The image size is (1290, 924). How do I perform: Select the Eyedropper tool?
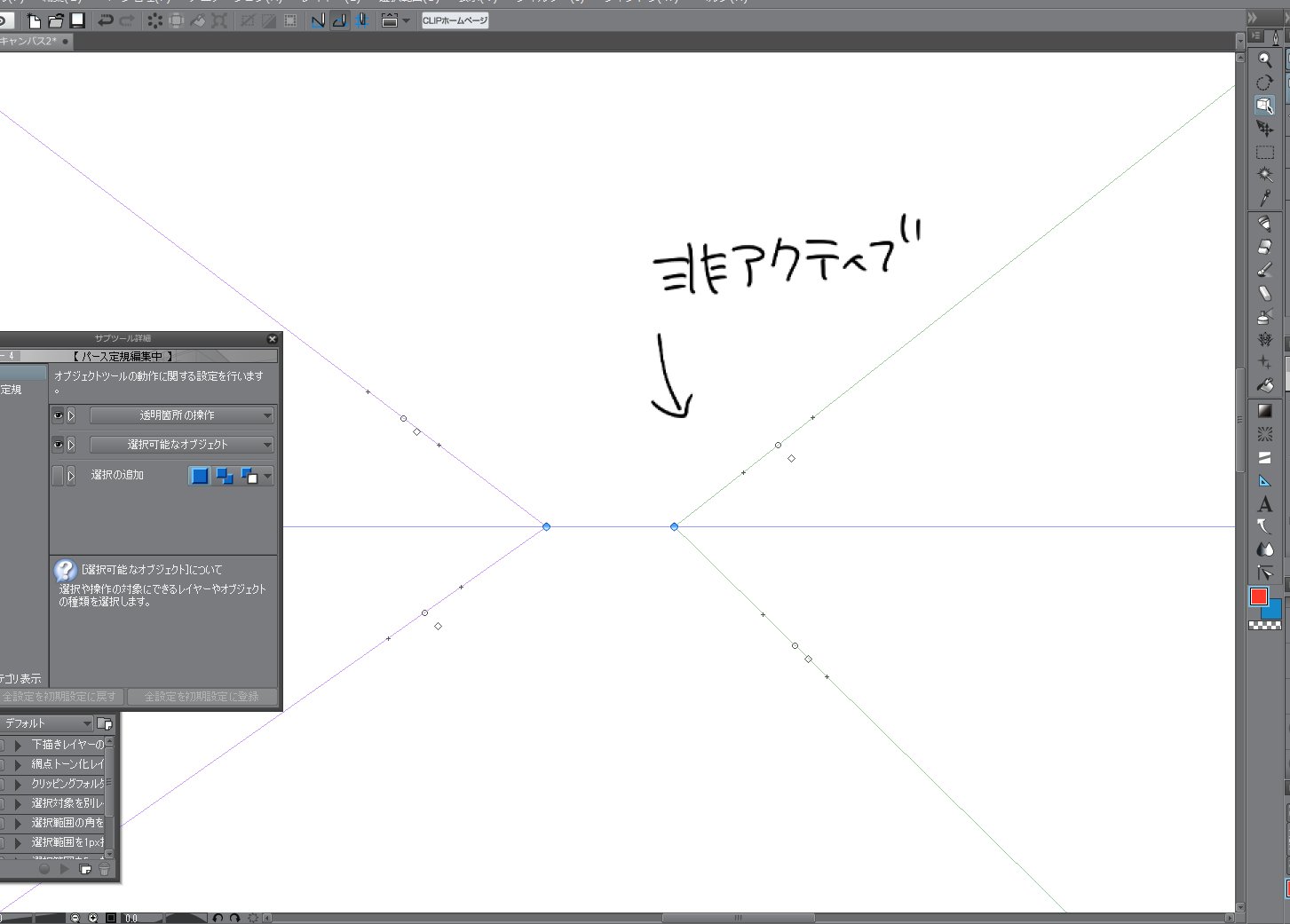coord(1265,198)
